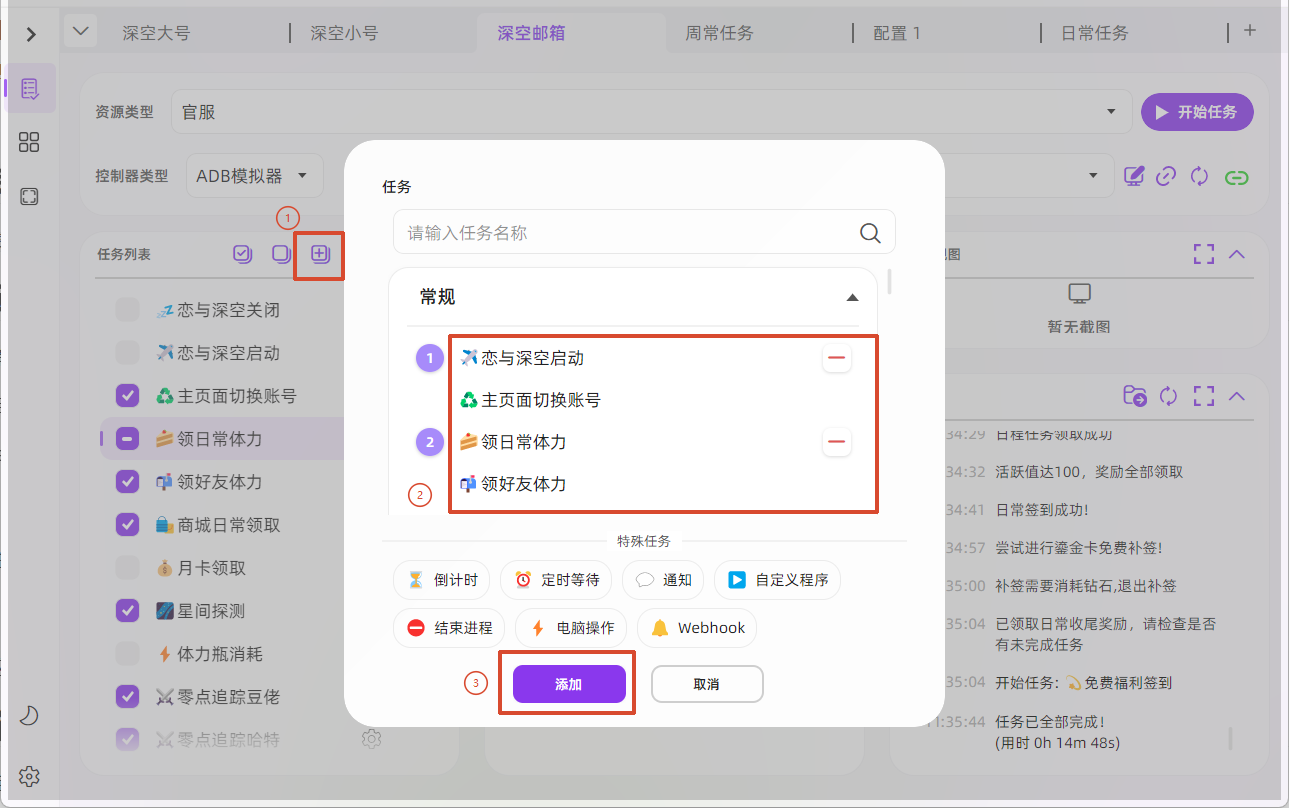Remove 恋与深空启动 with minus button
Viewport: 1289px width, 808px height.
tap(837, 358)
